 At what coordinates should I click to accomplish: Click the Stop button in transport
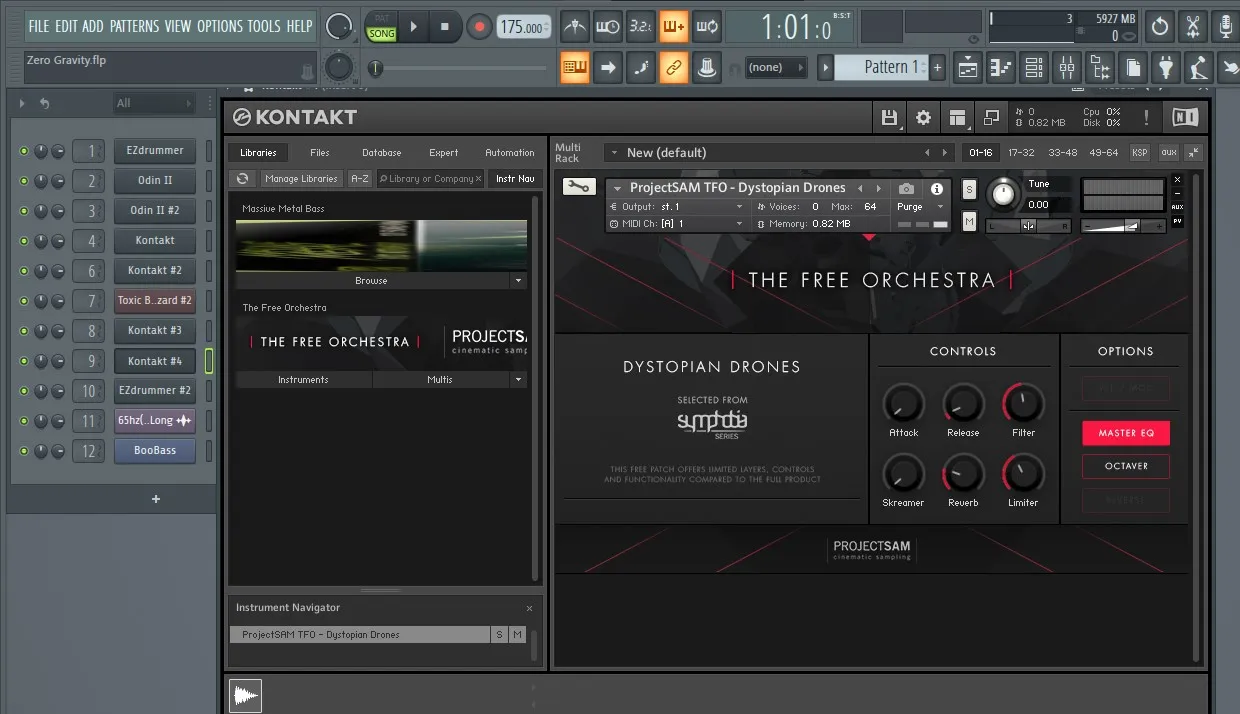click(x=445, y=27)
